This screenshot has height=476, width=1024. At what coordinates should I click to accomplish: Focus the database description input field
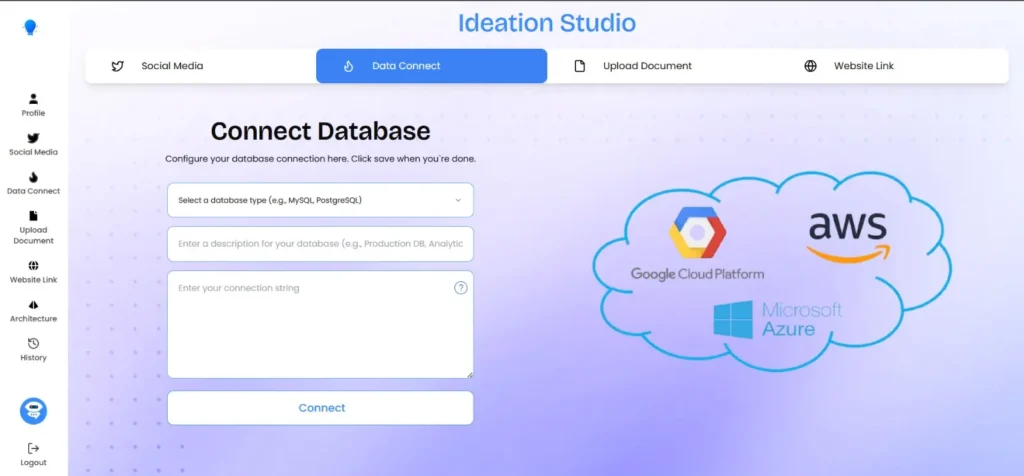(319, 244)
